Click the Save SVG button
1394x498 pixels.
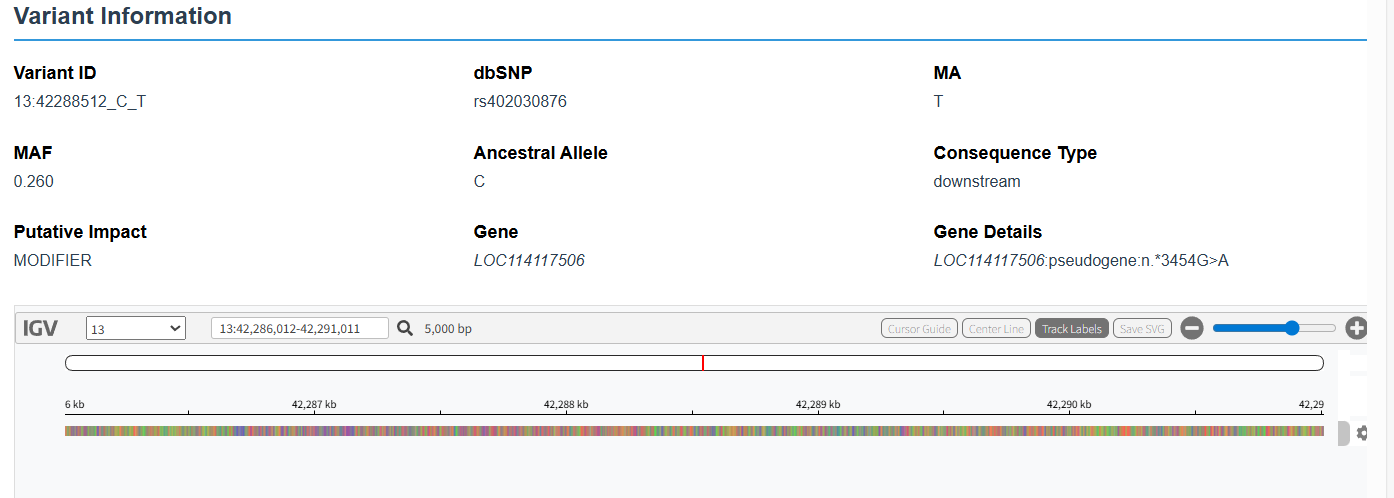1143,328
